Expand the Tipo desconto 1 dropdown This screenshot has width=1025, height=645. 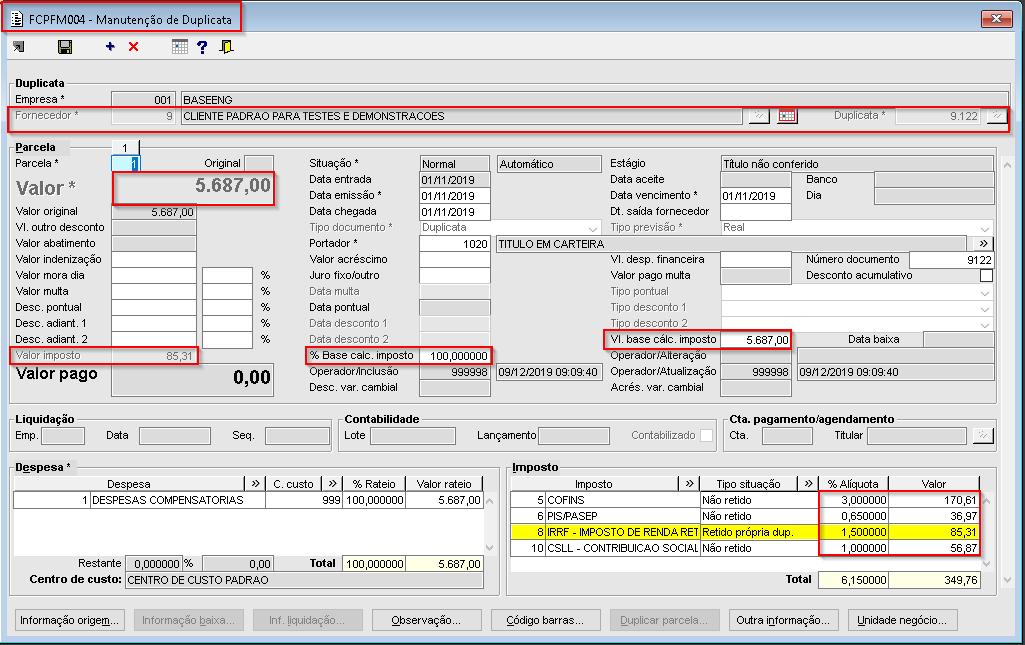point(984,308)
